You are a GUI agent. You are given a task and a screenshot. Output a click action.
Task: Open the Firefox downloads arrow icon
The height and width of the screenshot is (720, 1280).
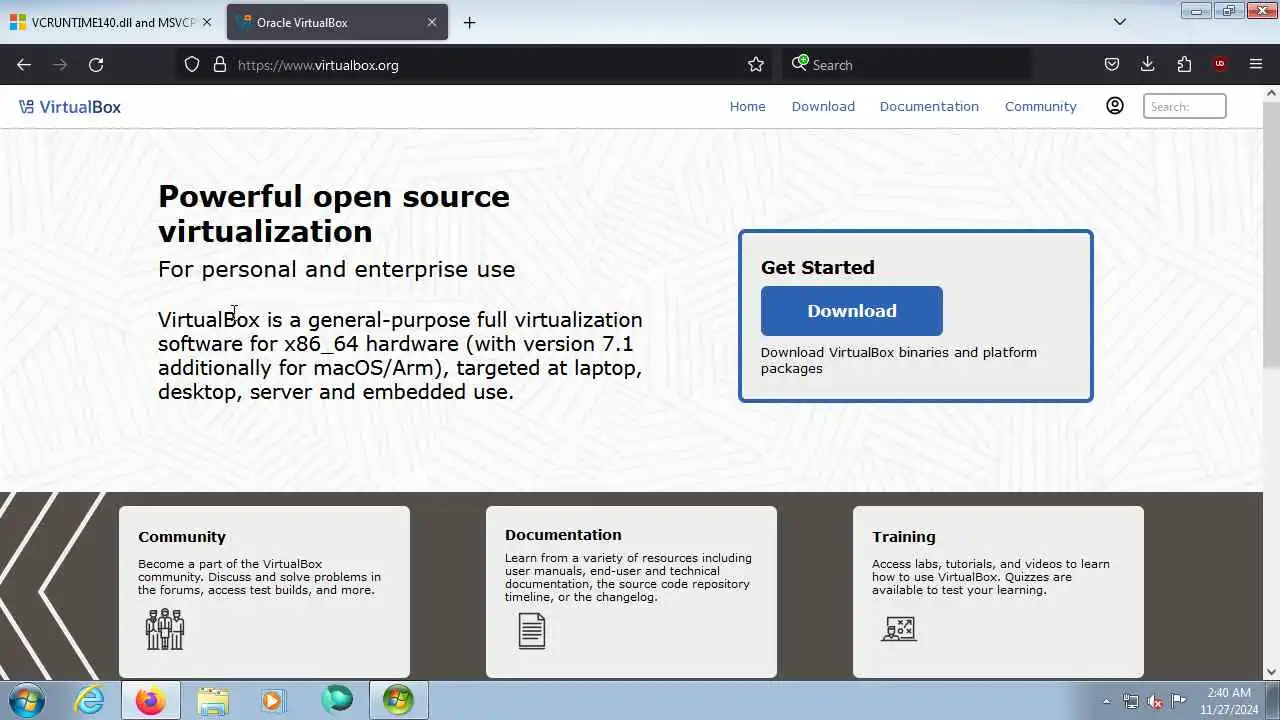tap(1147, 65)
